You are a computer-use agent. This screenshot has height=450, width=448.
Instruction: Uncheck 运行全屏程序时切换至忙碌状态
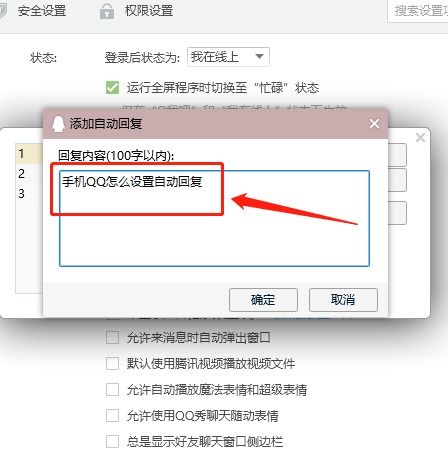tap(112, 88)
